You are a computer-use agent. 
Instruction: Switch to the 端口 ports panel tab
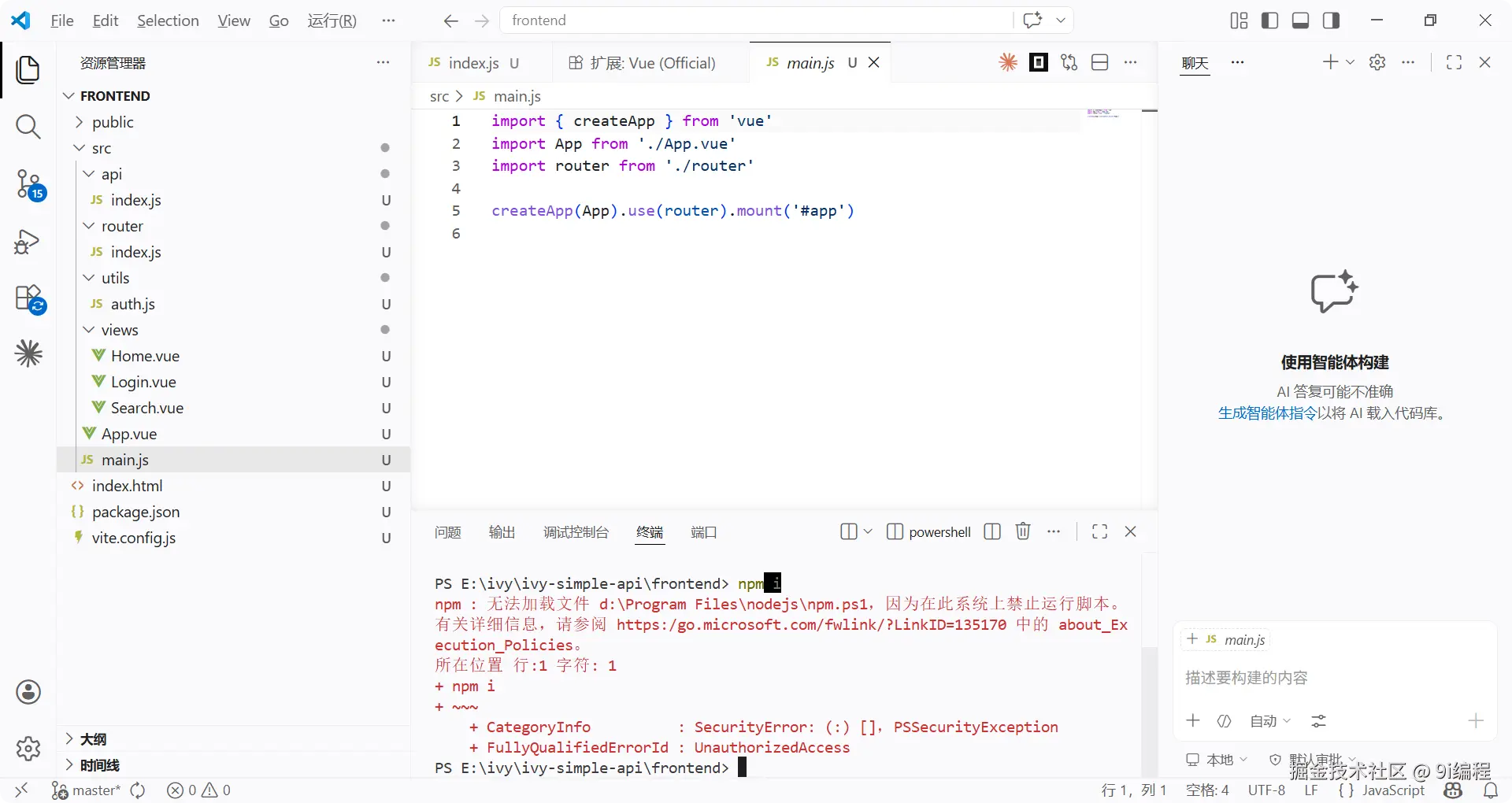click(703, 532)
